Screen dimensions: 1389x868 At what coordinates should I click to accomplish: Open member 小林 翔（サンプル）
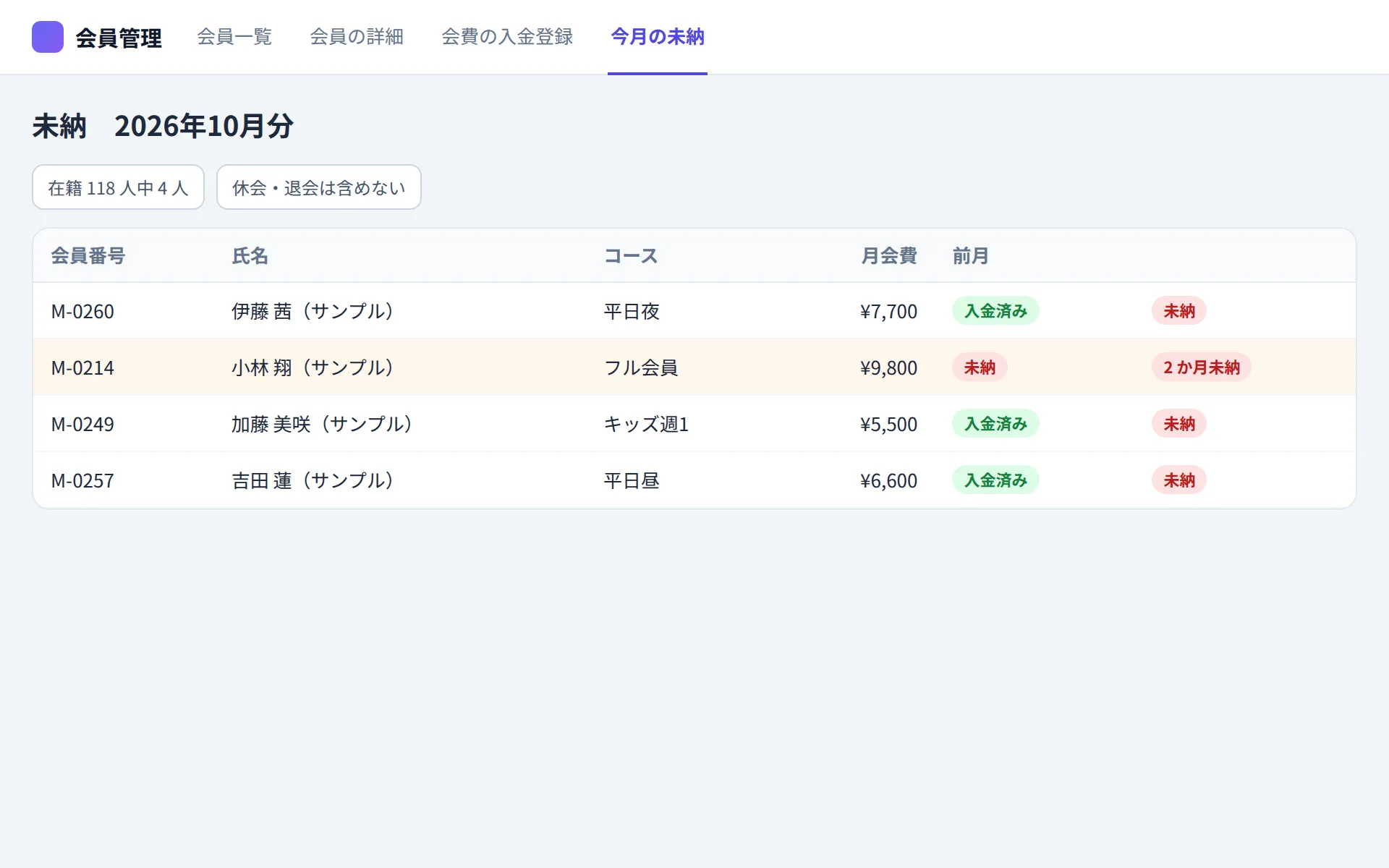(x=313, y=367)
